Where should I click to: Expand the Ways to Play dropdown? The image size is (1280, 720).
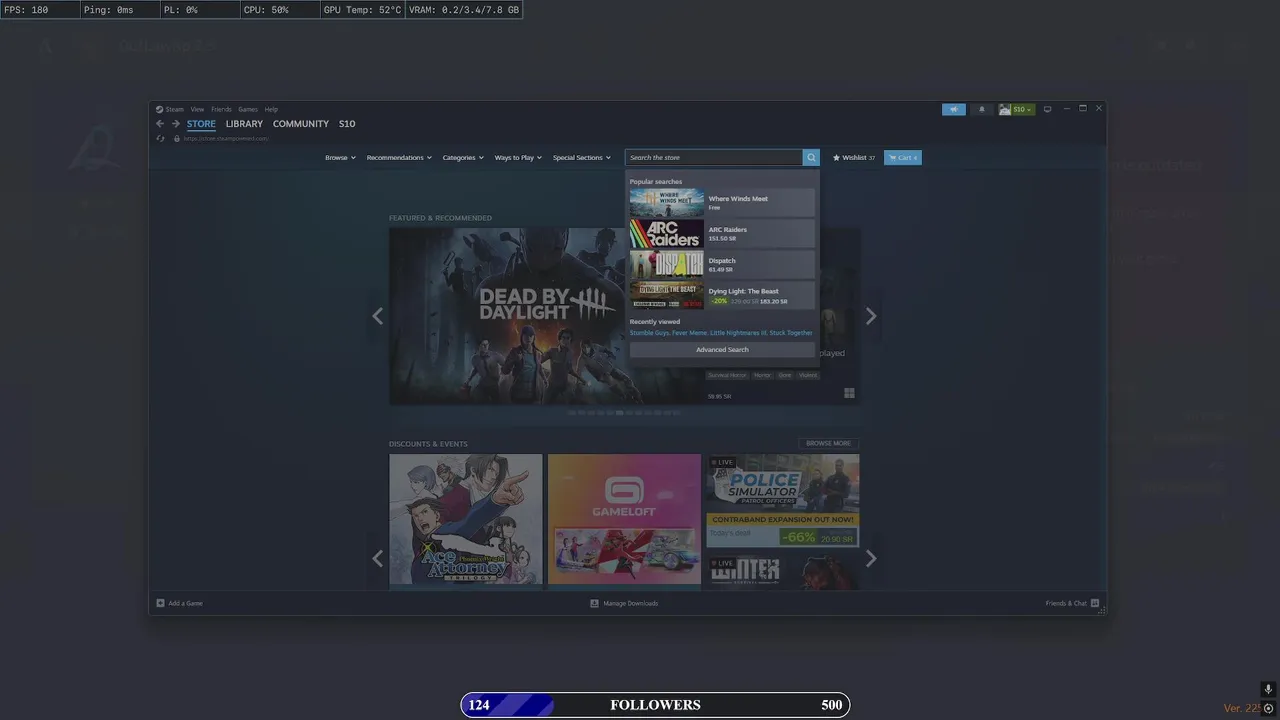click(518, 157)
